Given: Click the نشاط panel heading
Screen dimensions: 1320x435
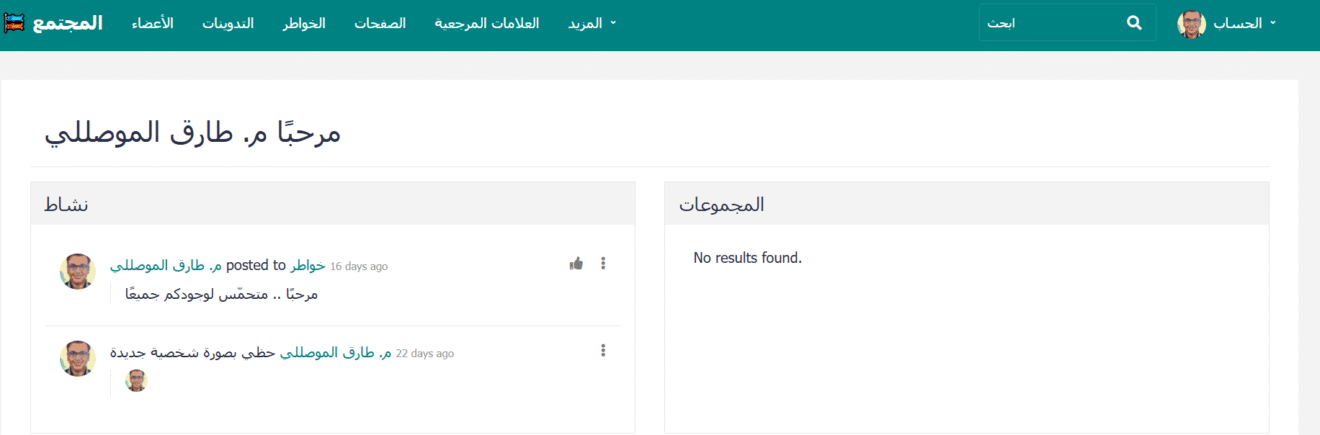Looking at the screenshot, I should pyautogui.click(x=66, y=204).
